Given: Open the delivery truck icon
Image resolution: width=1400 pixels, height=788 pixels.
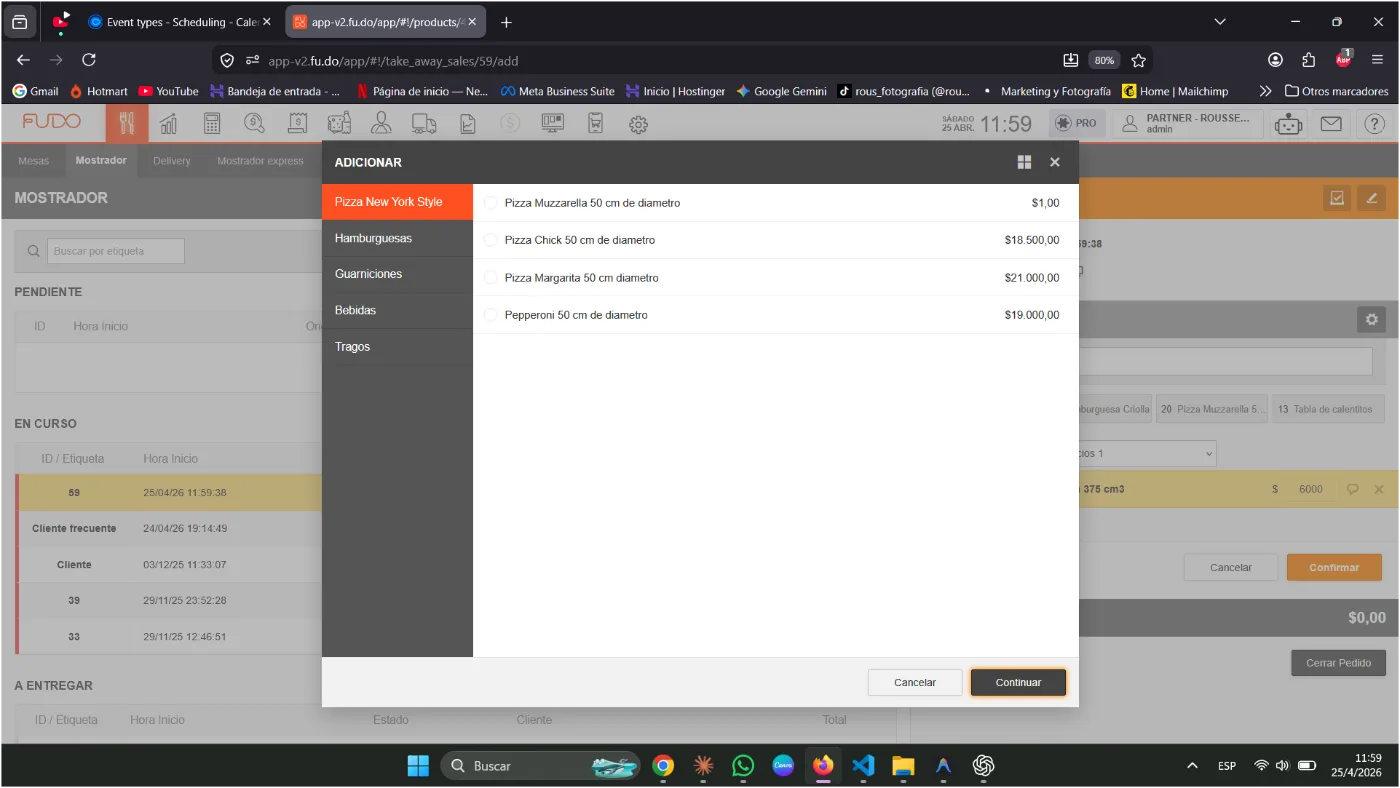Looking at the screenshot, I should point(424,123).
